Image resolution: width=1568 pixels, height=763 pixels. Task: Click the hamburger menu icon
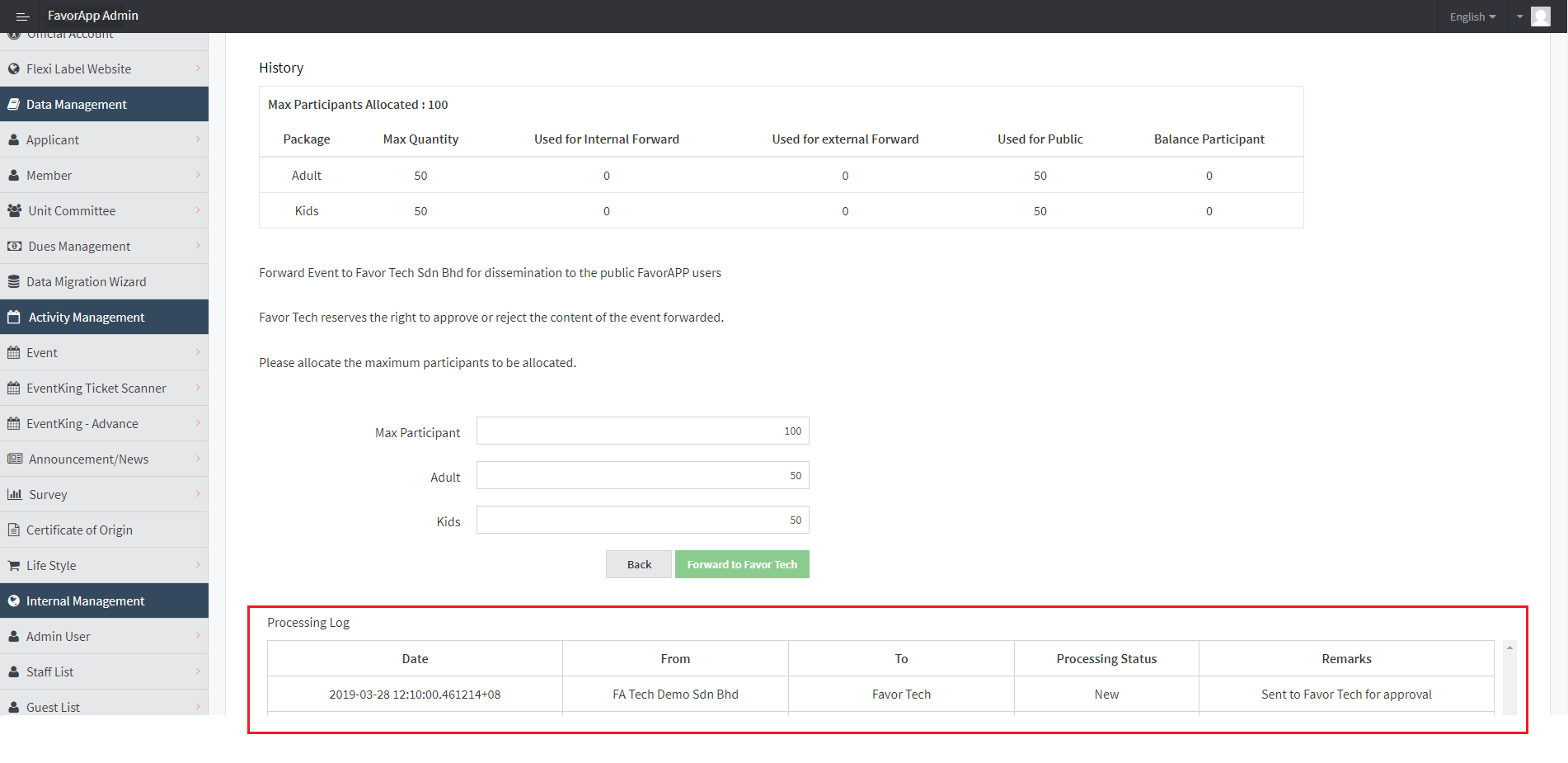pyautogui.click(x=22, y=16)
